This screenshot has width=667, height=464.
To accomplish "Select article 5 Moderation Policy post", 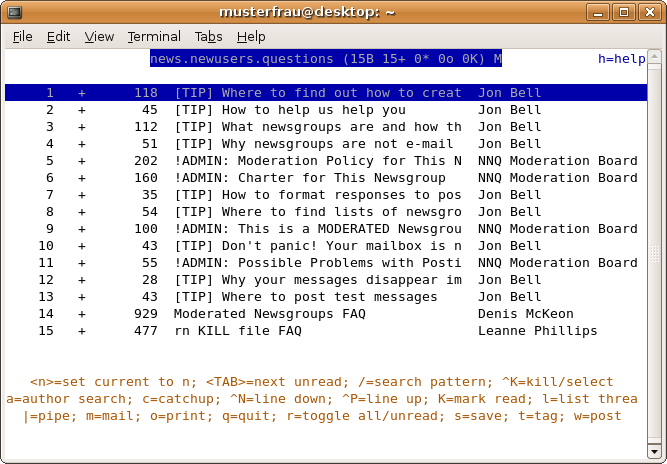I will (x=317, y=161).
